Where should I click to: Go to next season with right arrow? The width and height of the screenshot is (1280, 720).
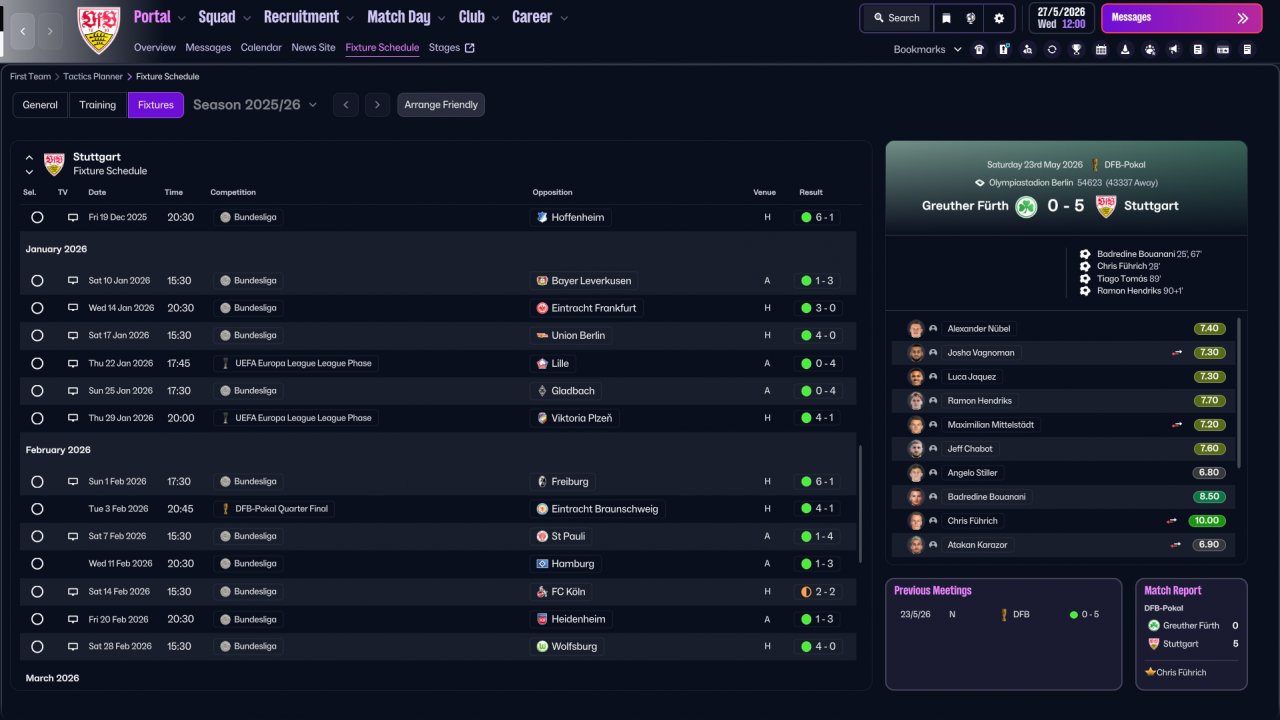pyautogui.click(x=377, y=105)
